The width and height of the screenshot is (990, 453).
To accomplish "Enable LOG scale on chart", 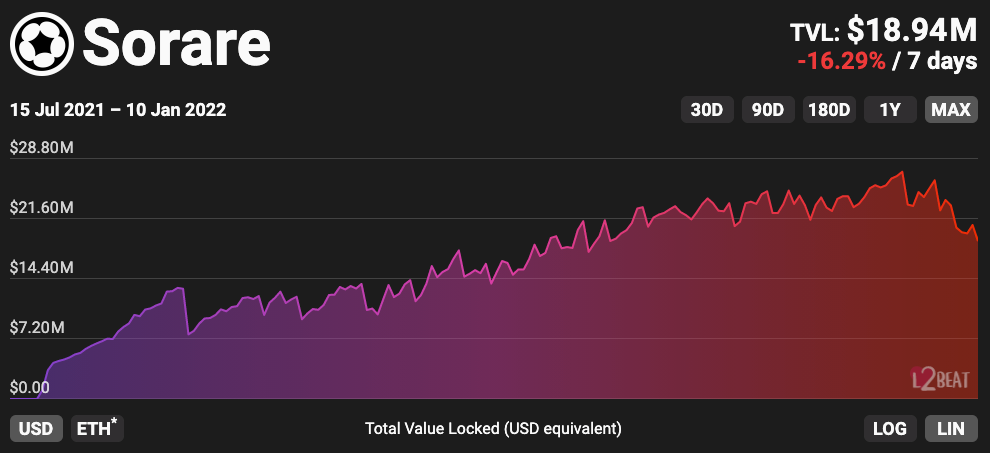I will (889, 428).
